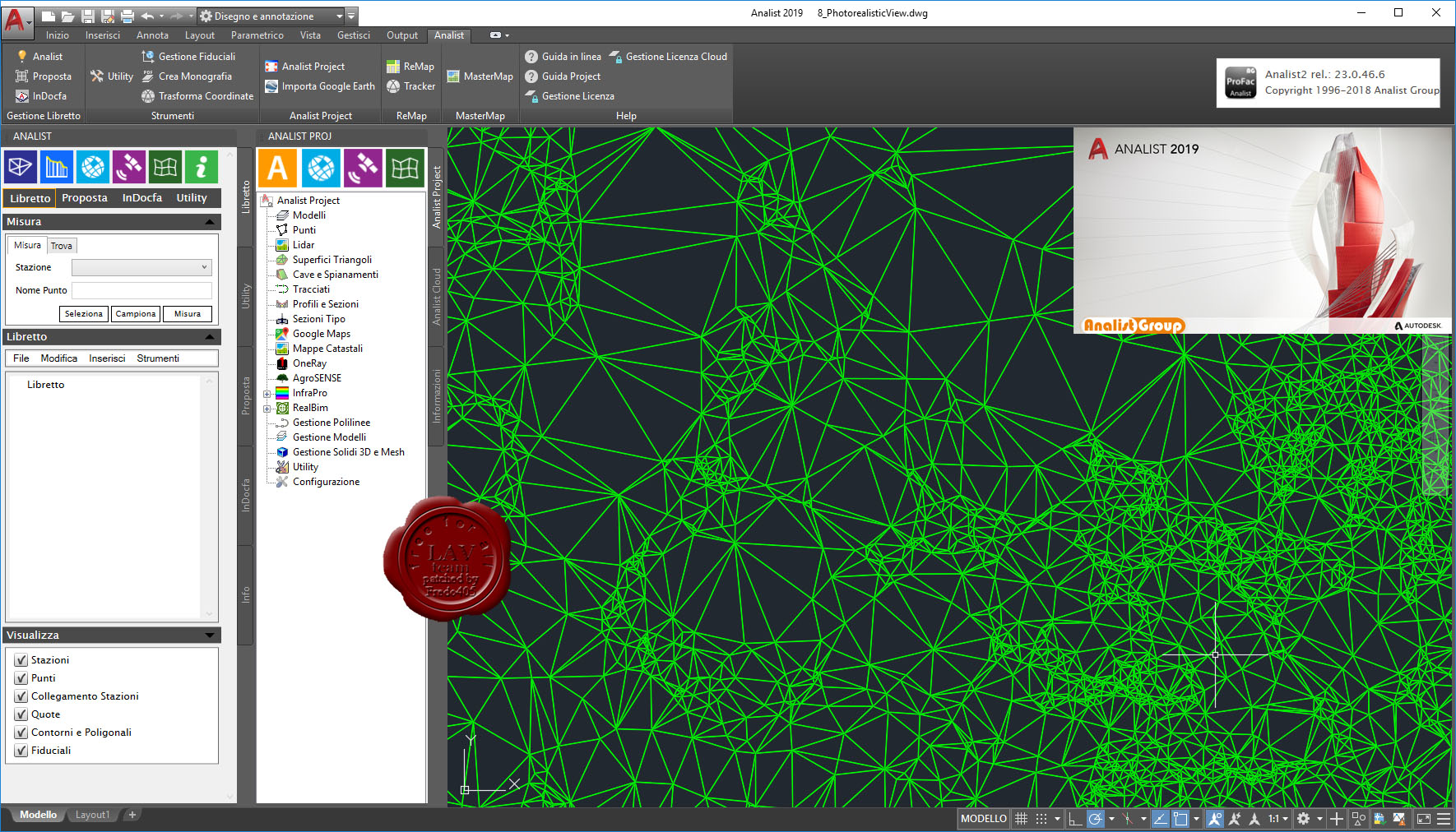Toggle Collegamento Stazioni checkbox
The height and width of the screenshot is (832, 1456).
[x=21, y=696]
